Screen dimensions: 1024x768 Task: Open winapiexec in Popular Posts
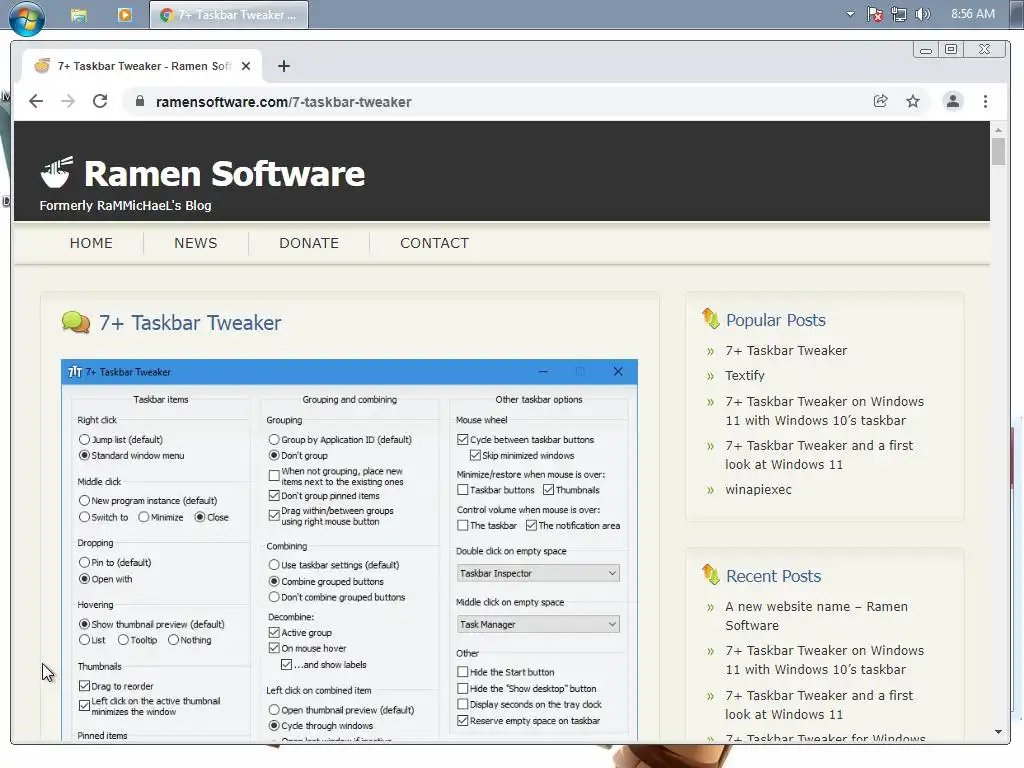point(758,489)
